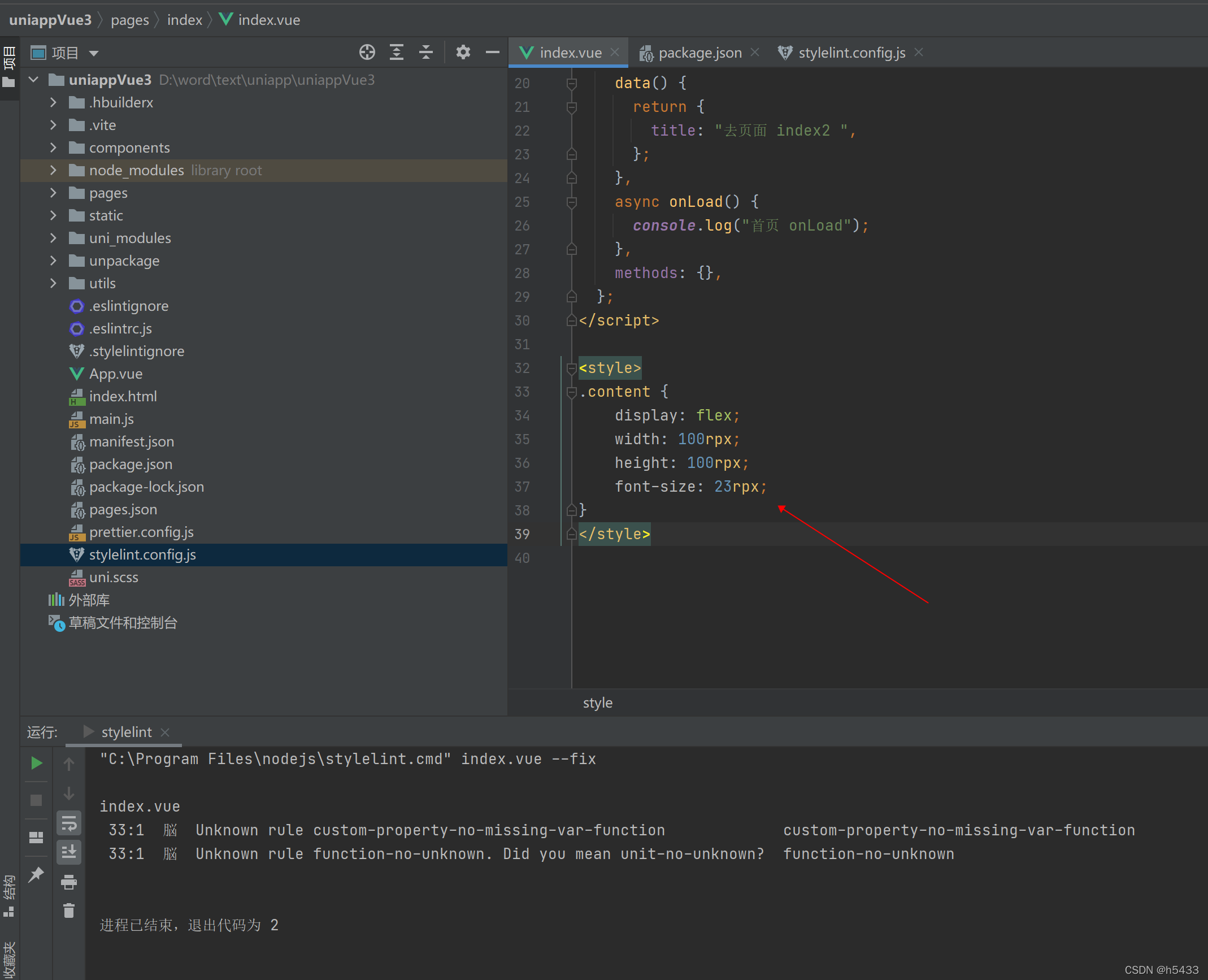Toggle scroll to end in run console
1208x980 pixels.
point(69,852)
